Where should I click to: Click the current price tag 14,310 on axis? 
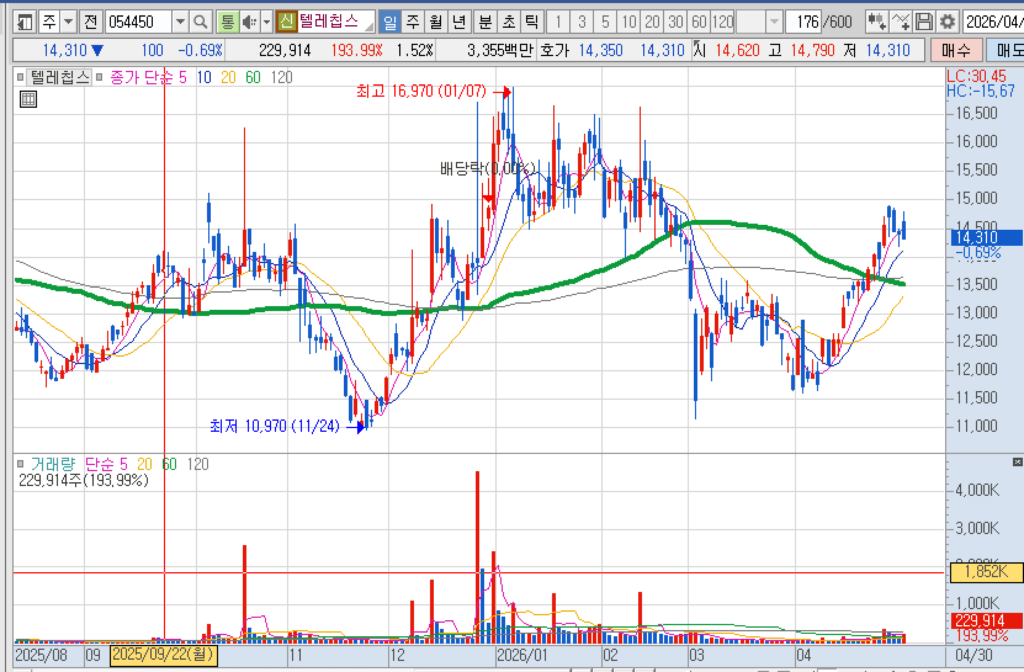click(x=985, y=238)
